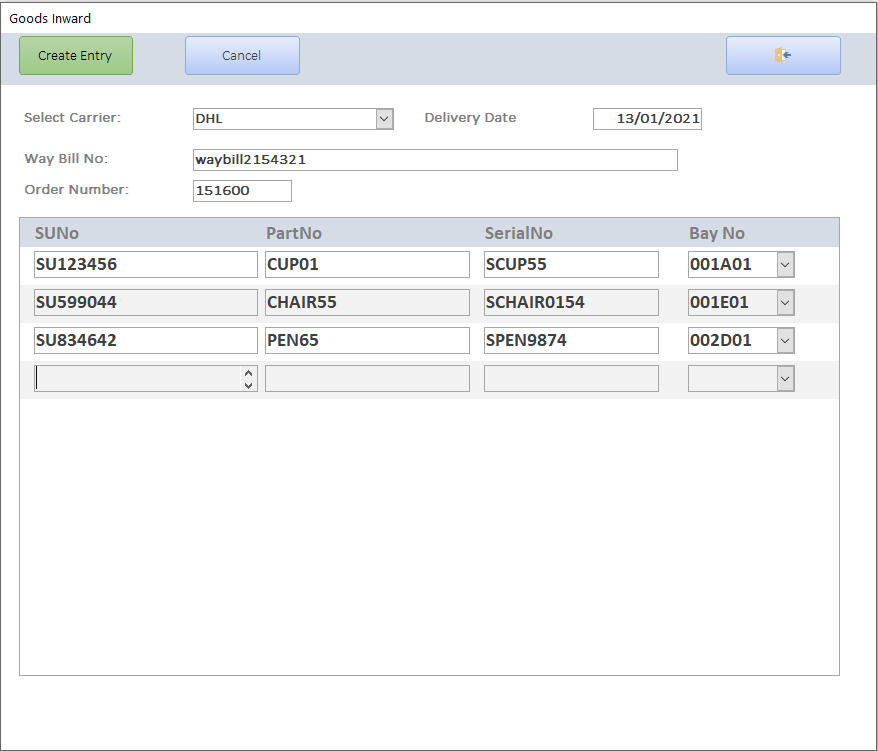Expand Bay No dropdown for 001E01
878x751 pixels.
pos(785,303)
